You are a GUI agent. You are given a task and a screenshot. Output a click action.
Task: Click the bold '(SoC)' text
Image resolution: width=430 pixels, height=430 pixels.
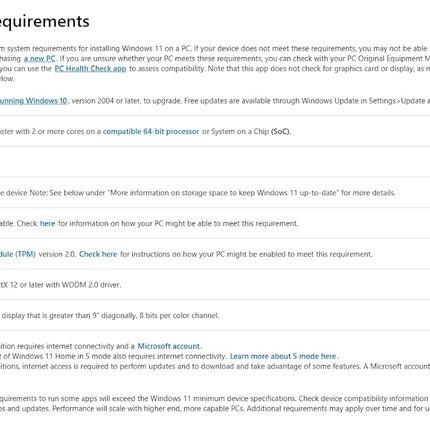click(280, 131)
